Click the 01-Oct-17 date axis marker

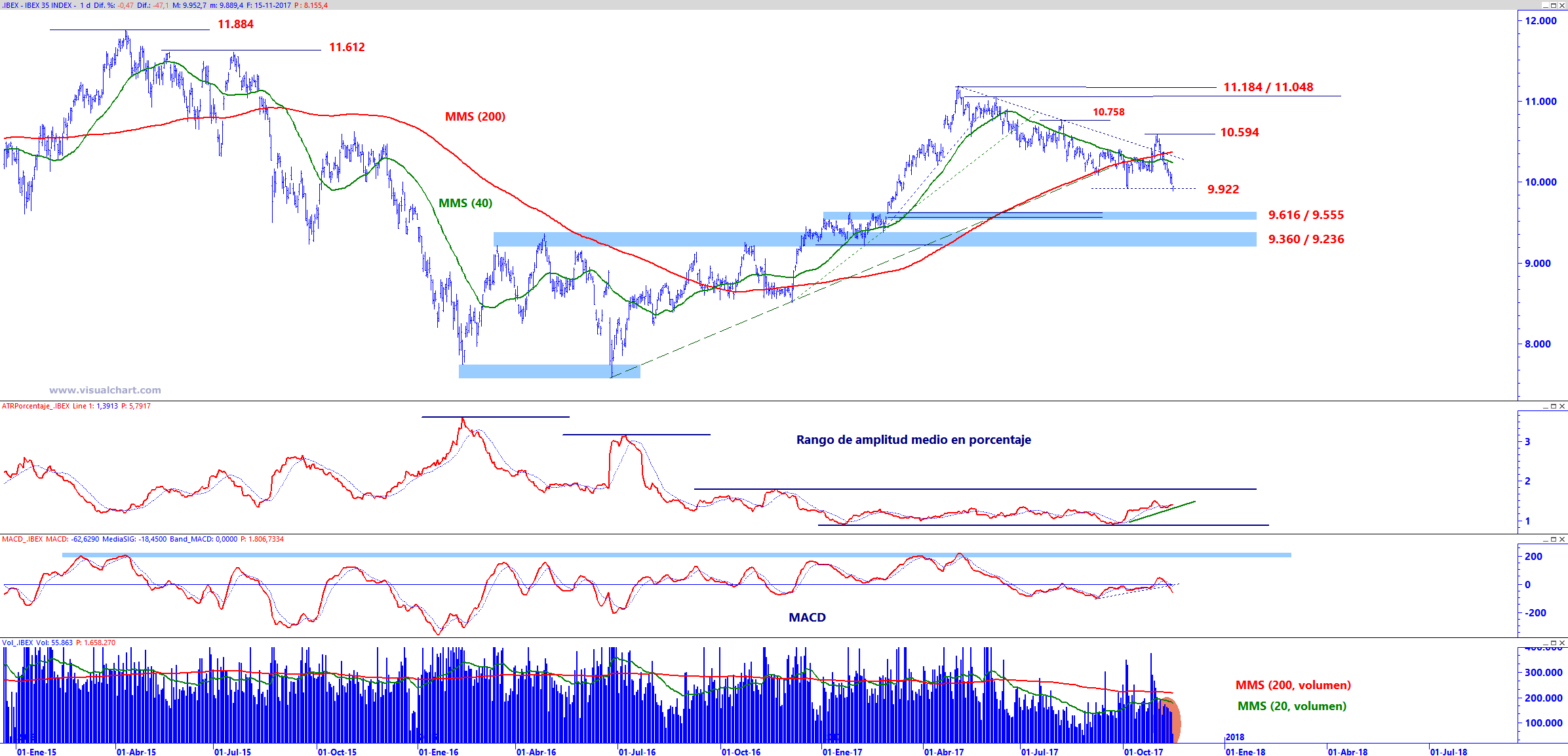[1143, 752]
